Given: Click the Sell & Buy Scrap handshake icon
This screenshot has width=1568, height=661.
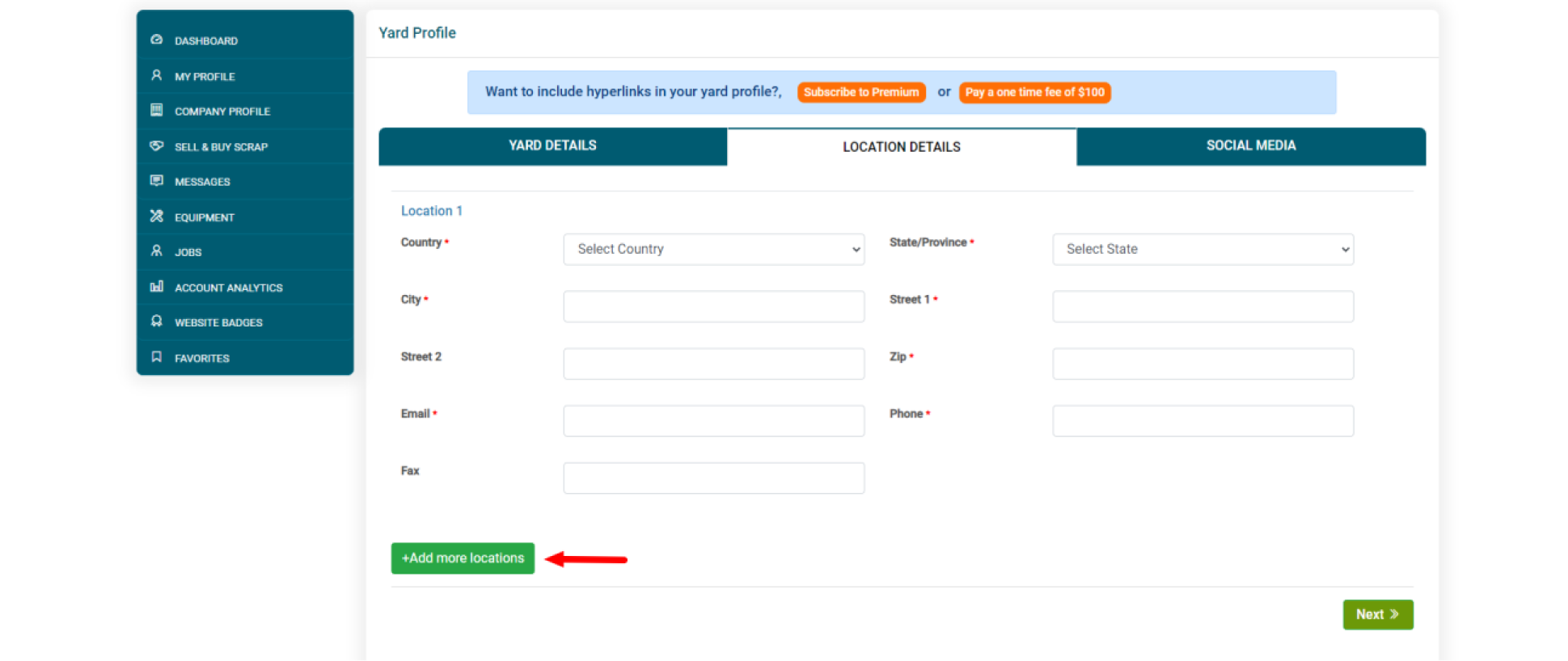Looking at the screenshot, I should 157,145.
